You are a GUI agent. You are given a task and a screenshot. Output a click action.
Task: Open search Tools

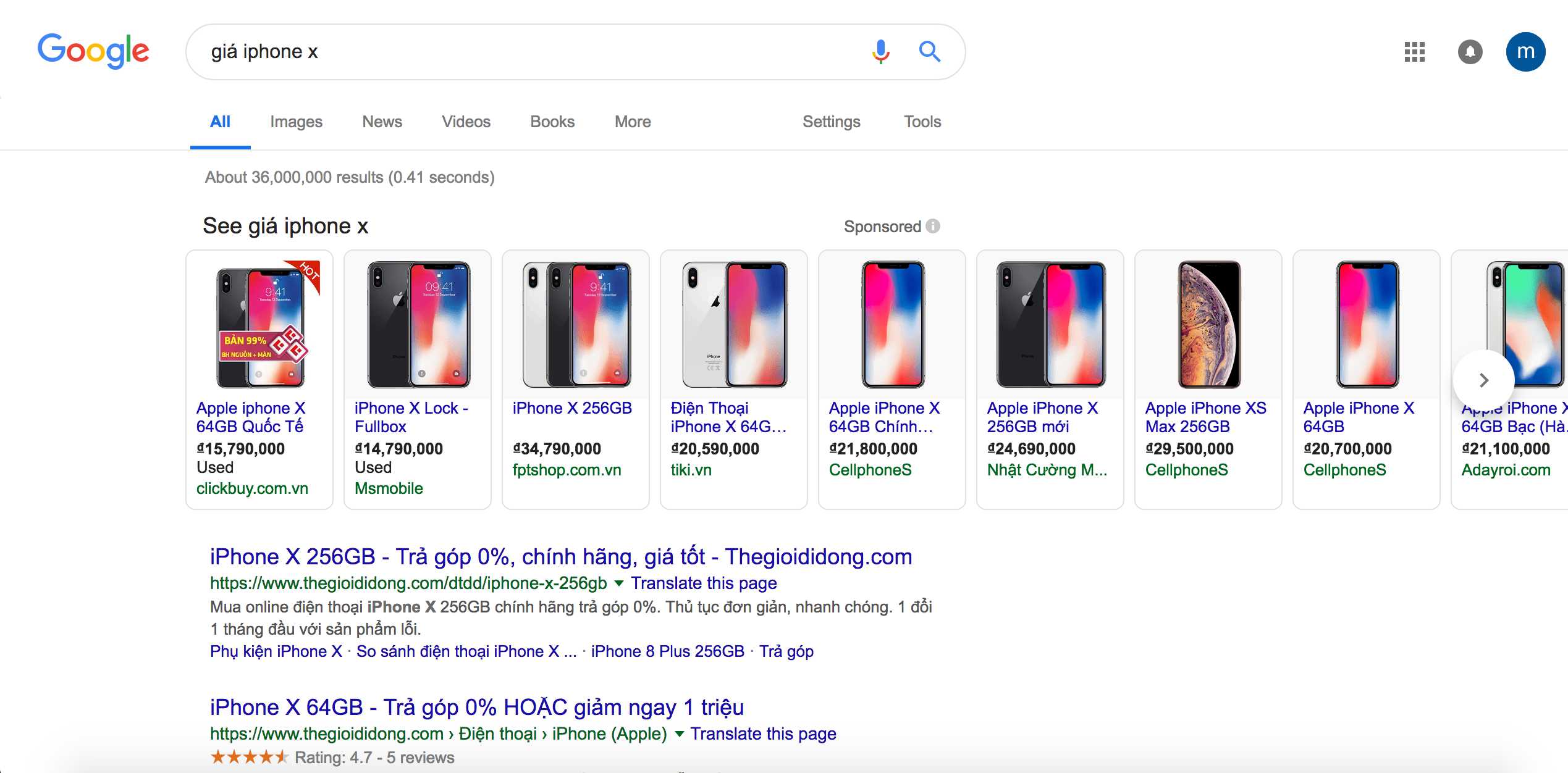(922, 122)
